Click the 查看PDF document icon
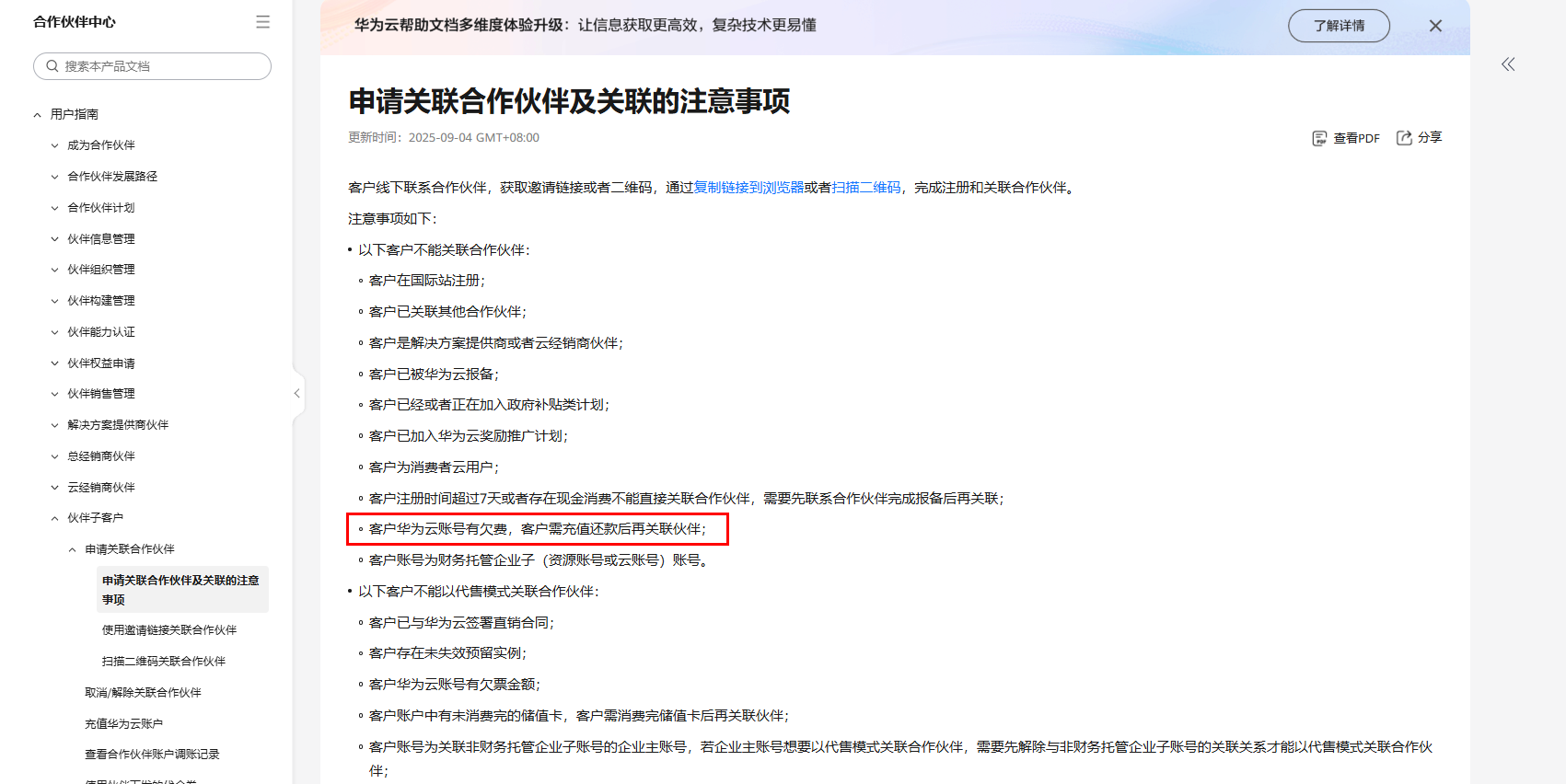The image size is (1566, 784). pos(1319,138)
